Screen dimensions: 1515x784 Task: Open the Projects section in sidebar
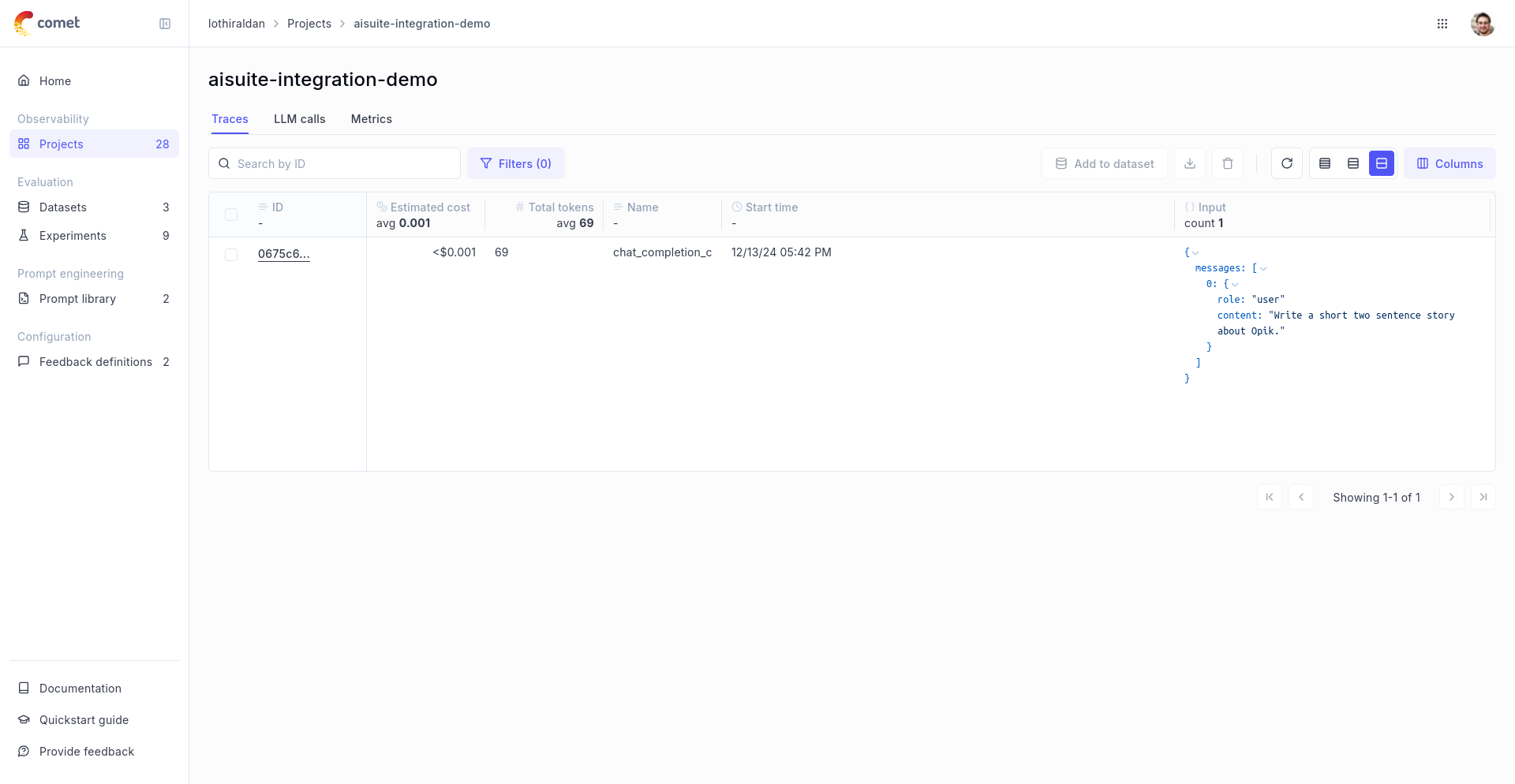pos(61,144)
